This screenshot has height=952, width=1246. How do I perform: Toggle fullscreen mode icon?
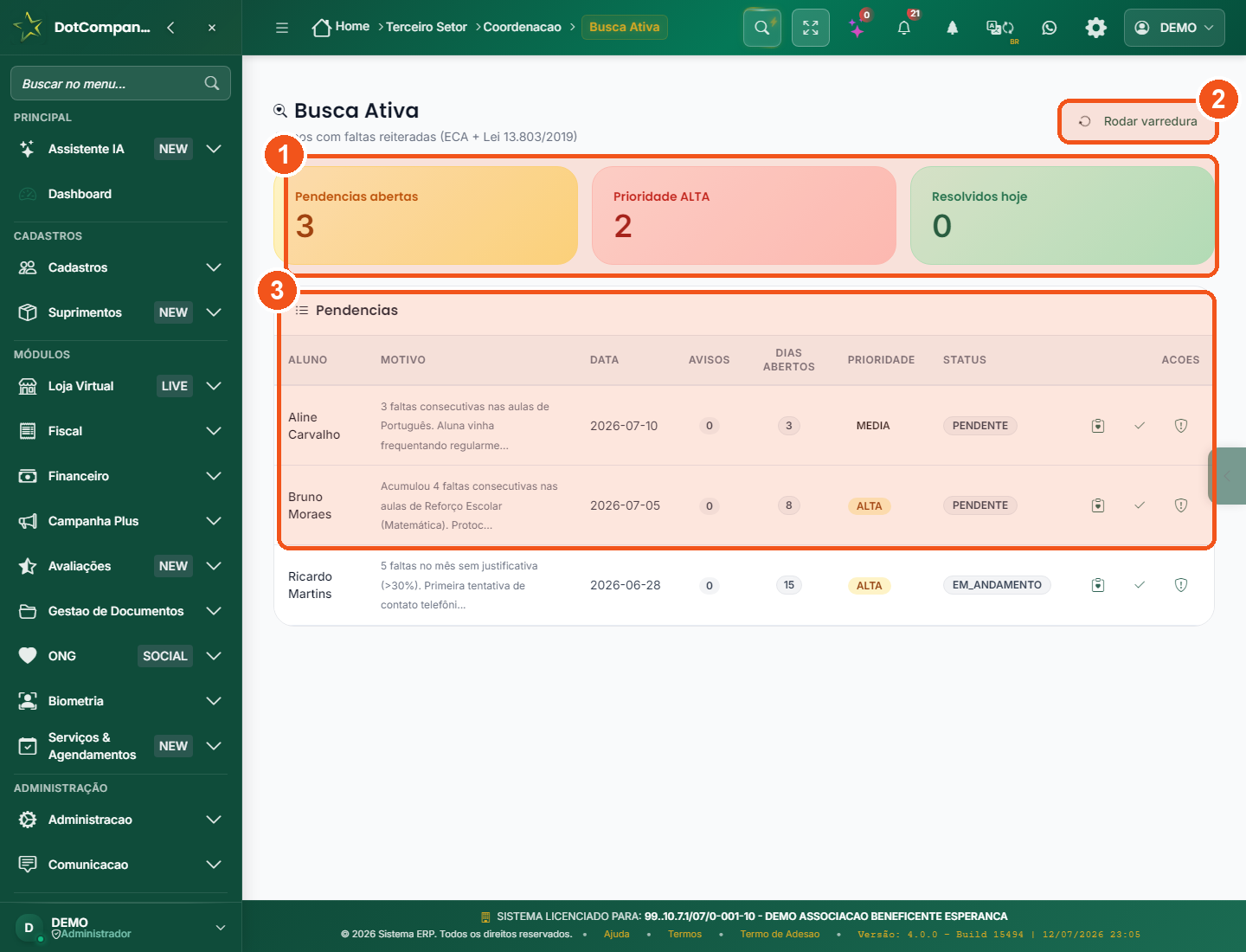click(x=811, y=28)
